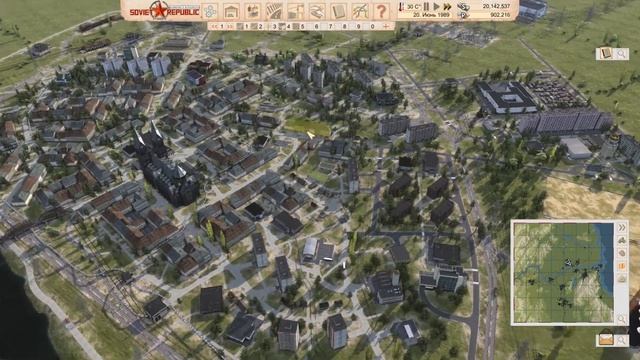Set game to normal play speed
This screenshot has width=640, height=360.
pos(436,7)
